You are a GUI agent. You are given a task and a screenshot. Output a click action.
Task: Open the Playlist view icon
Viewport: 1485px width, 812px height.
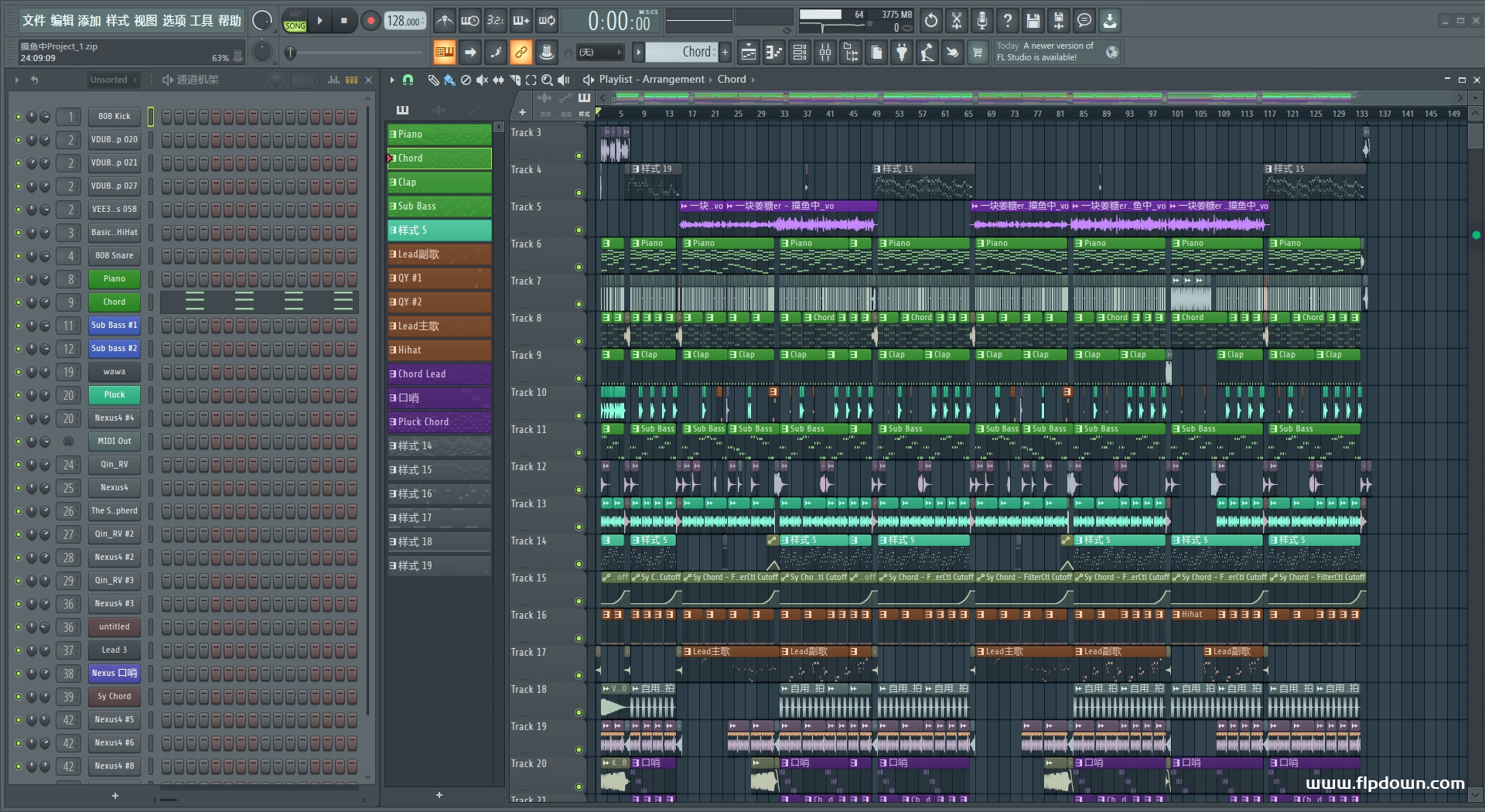[x=749, y=53]
